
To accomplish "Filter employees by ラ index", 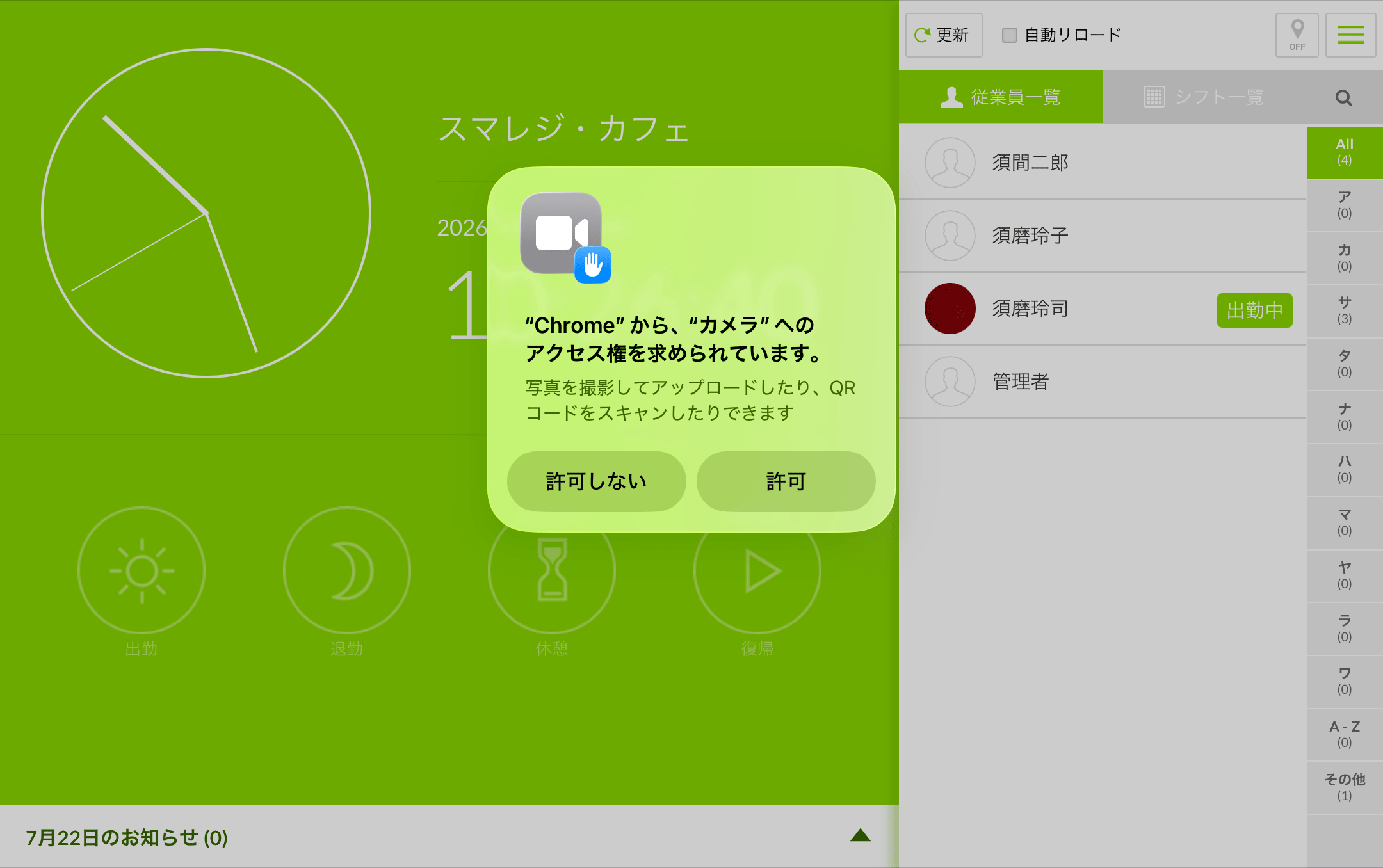I will (x=1345, y=629).
